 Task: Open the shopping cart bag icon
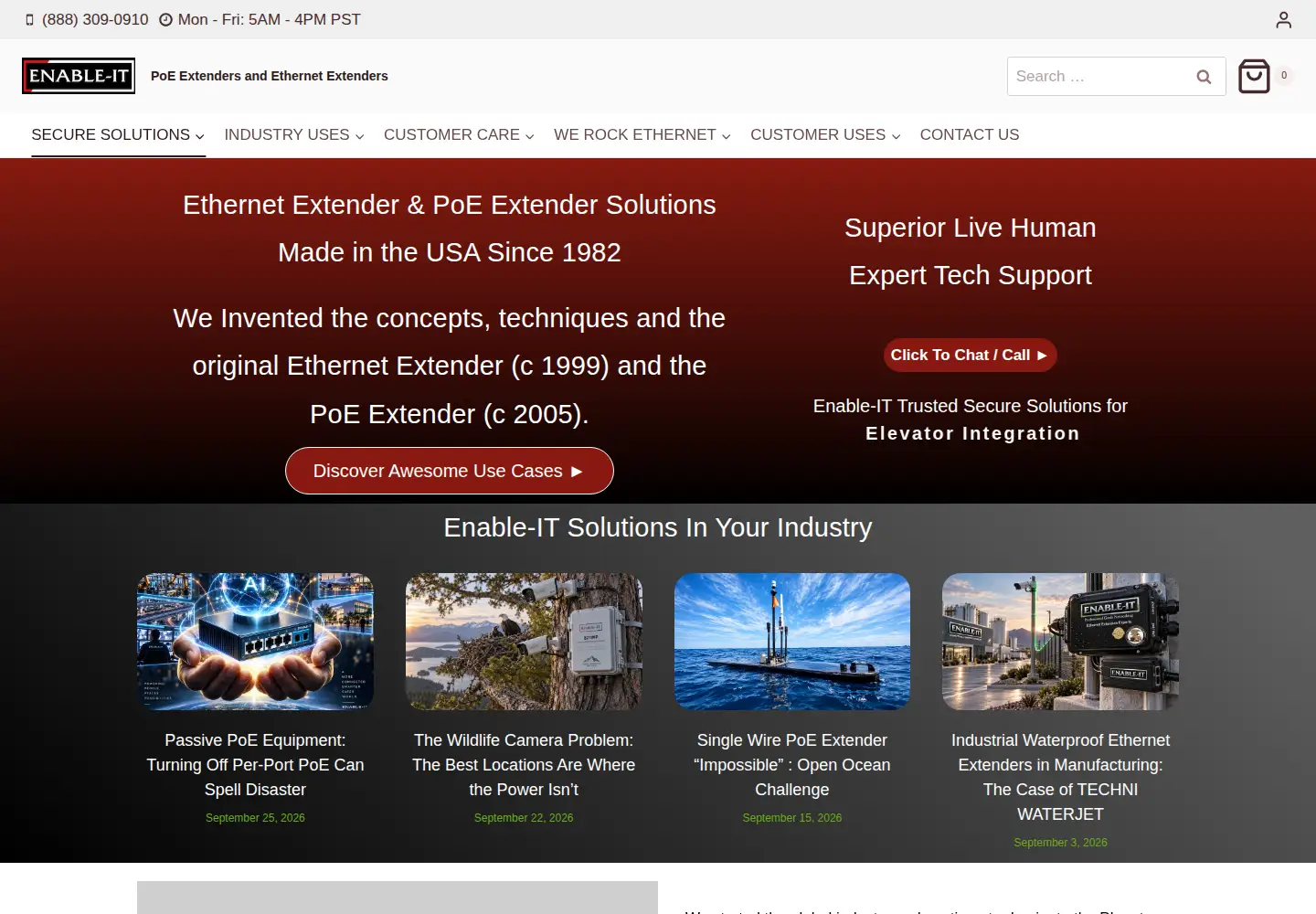pos(1254,76)
